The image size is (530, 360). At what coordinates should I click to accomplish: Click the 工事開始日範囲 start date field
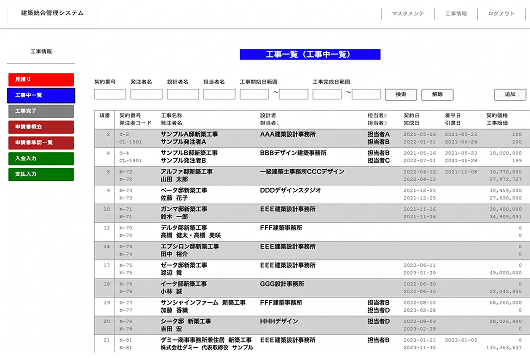tap(254, 94)
